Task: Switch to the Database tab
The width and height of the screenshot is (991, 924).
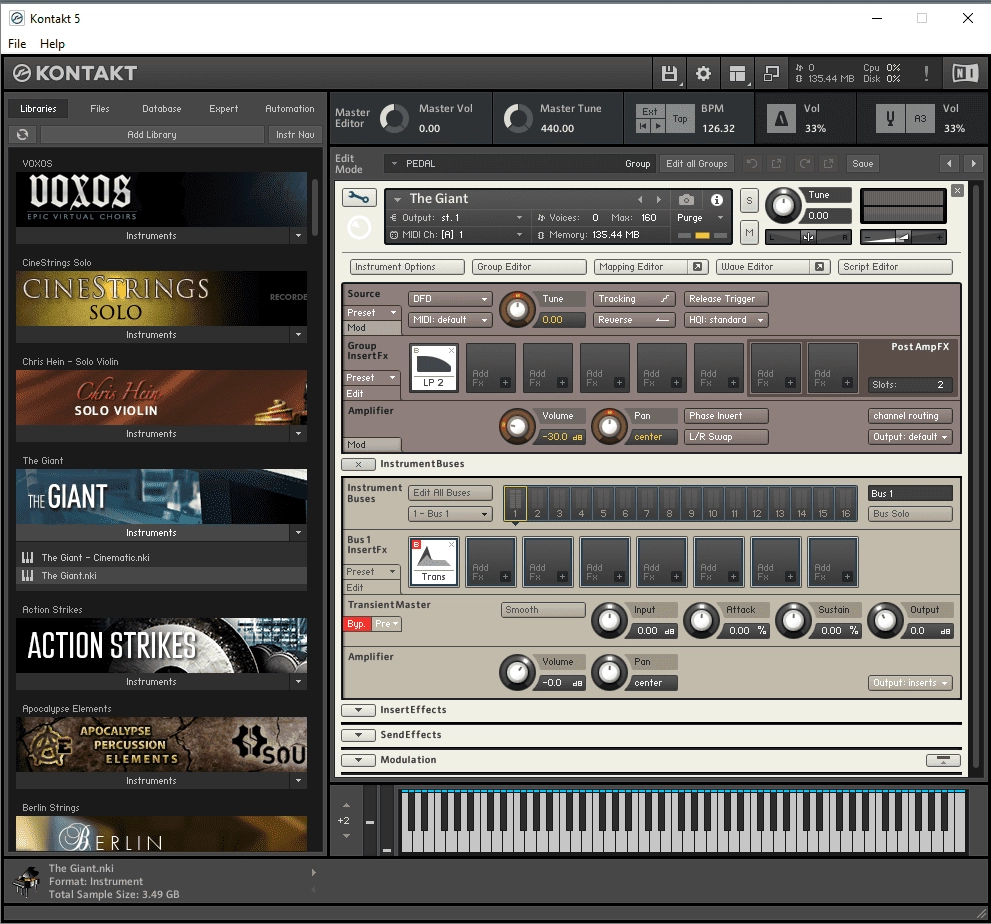Action: 161,109
